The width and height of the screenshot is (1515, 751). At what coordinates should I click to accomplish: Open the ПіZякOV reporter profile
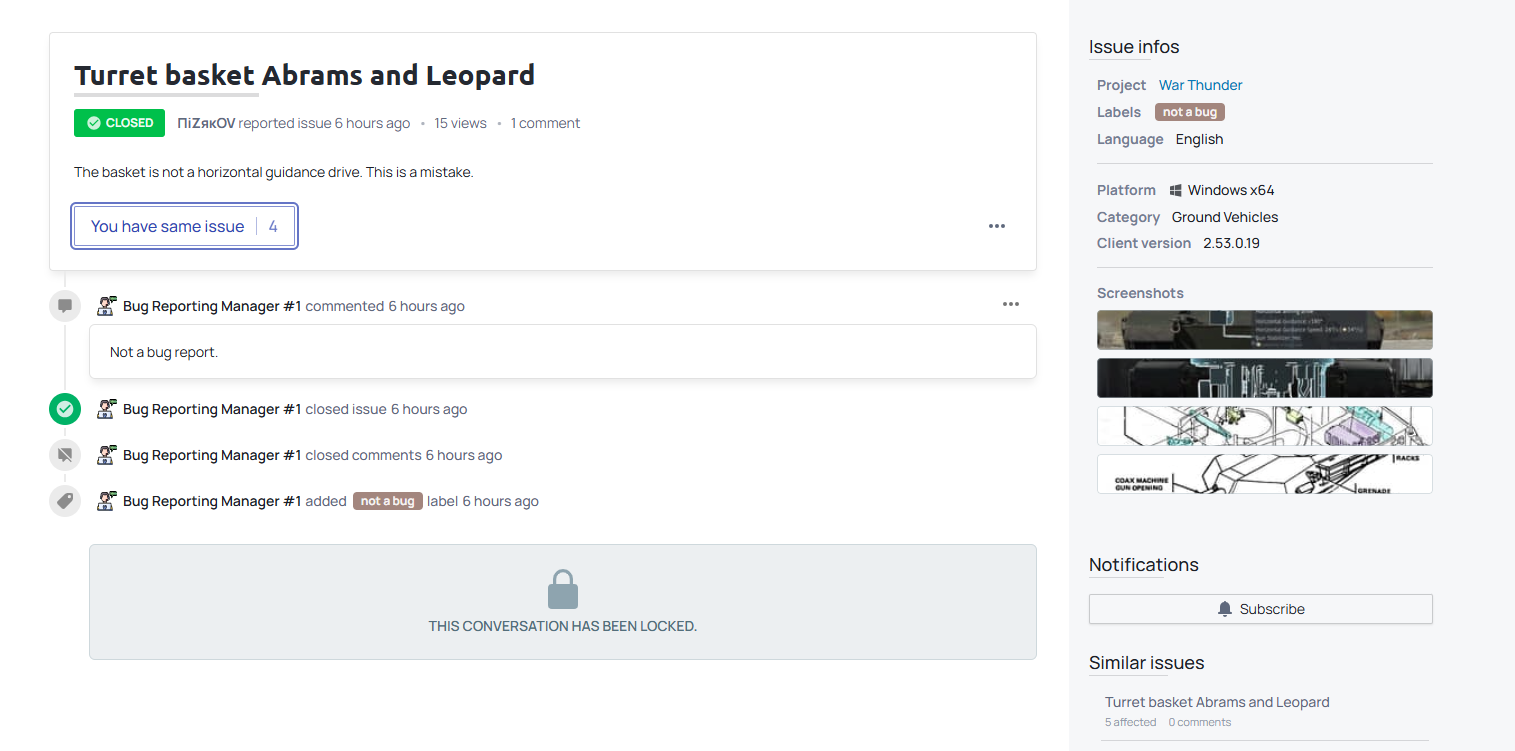point(206,123)
